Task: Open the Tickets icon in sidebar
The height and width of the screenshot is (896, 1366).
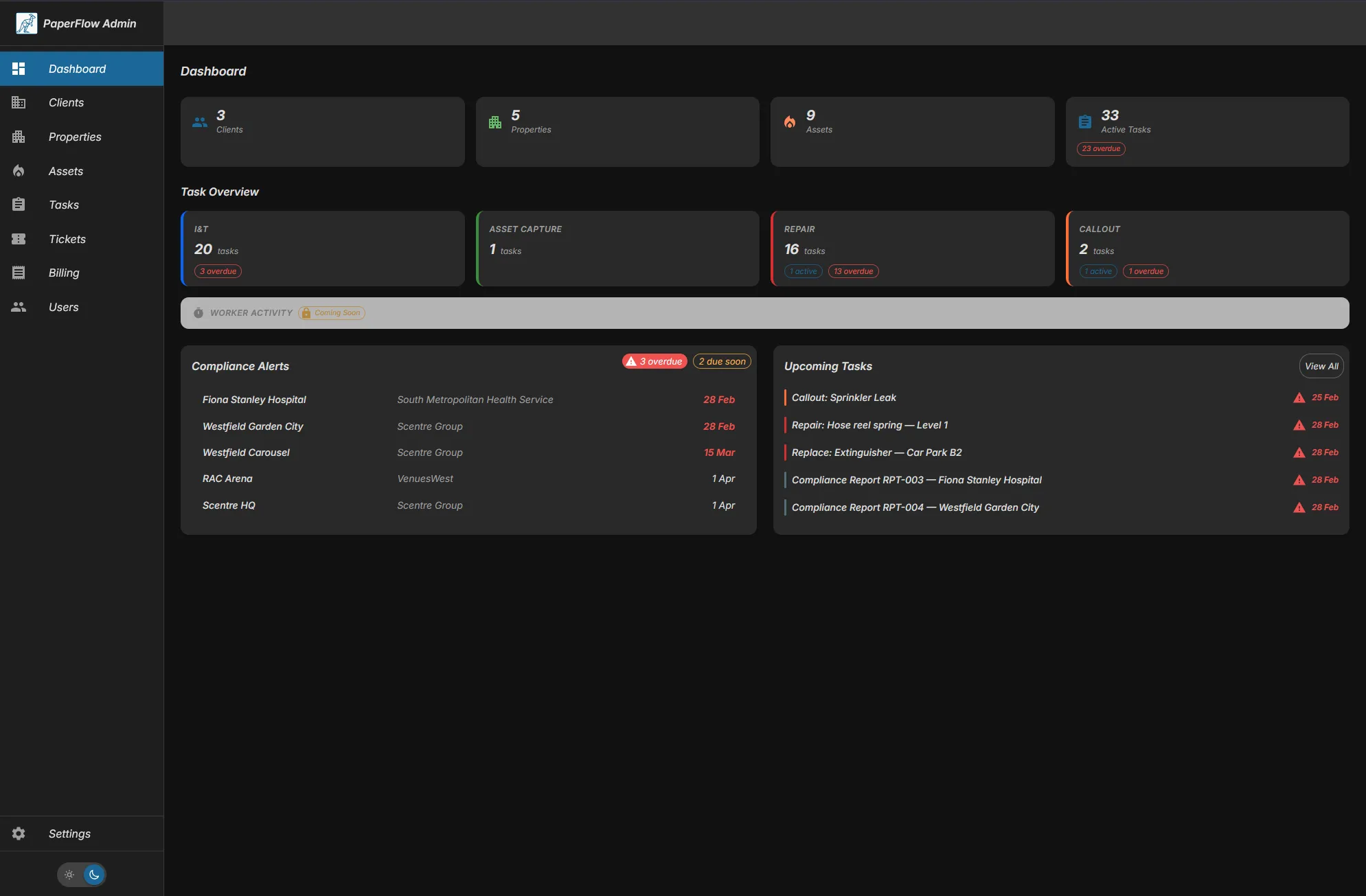Action: click(x=19, y=238)
